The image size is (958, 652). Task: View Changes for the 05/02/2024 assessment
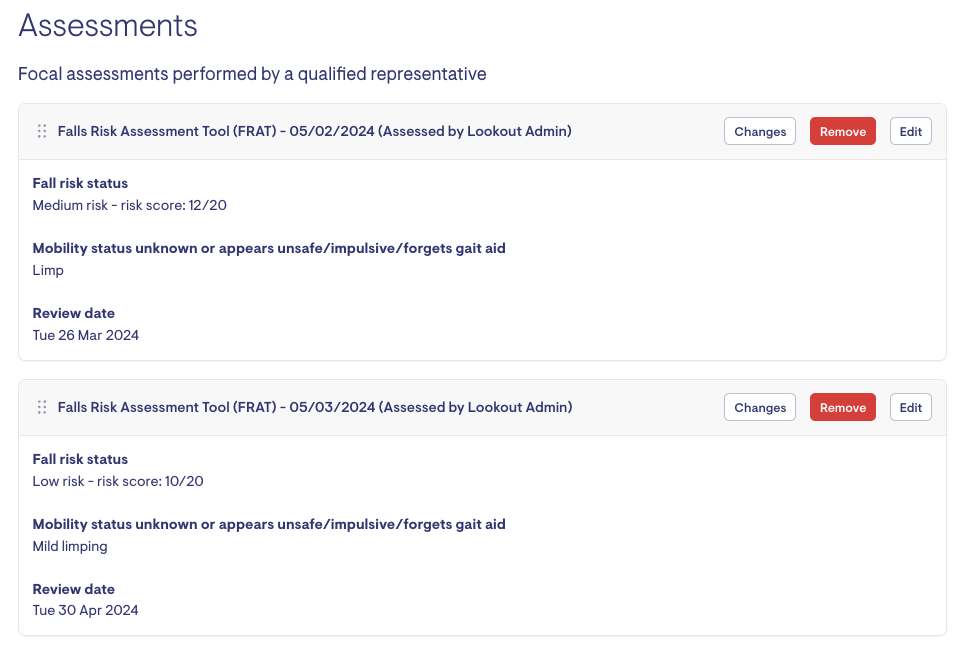760,131
